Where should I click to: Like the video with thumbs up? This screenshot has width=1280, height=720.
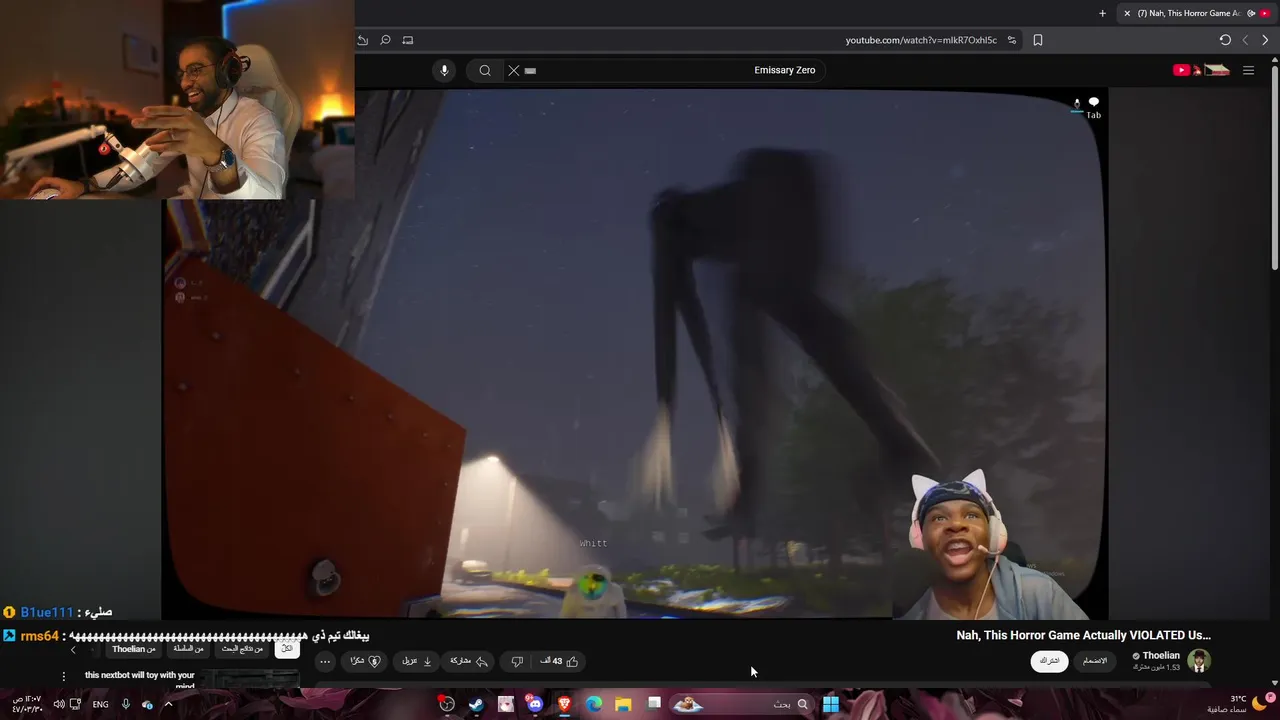559,661
